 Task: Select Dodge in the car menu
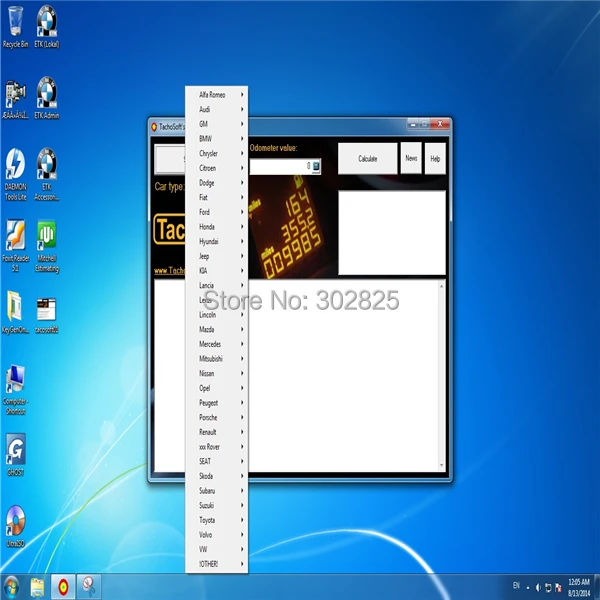tap(217, 183)
